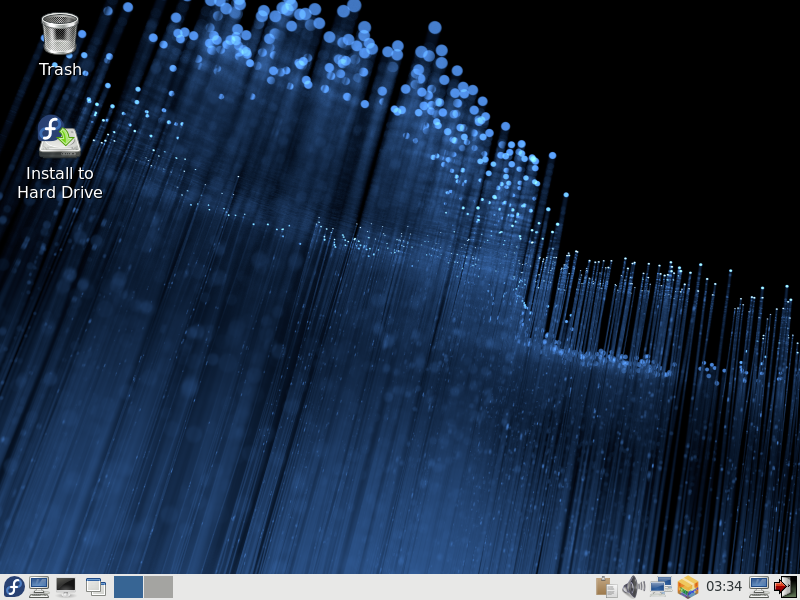Click the 03:34 clock

coord(724,587)
